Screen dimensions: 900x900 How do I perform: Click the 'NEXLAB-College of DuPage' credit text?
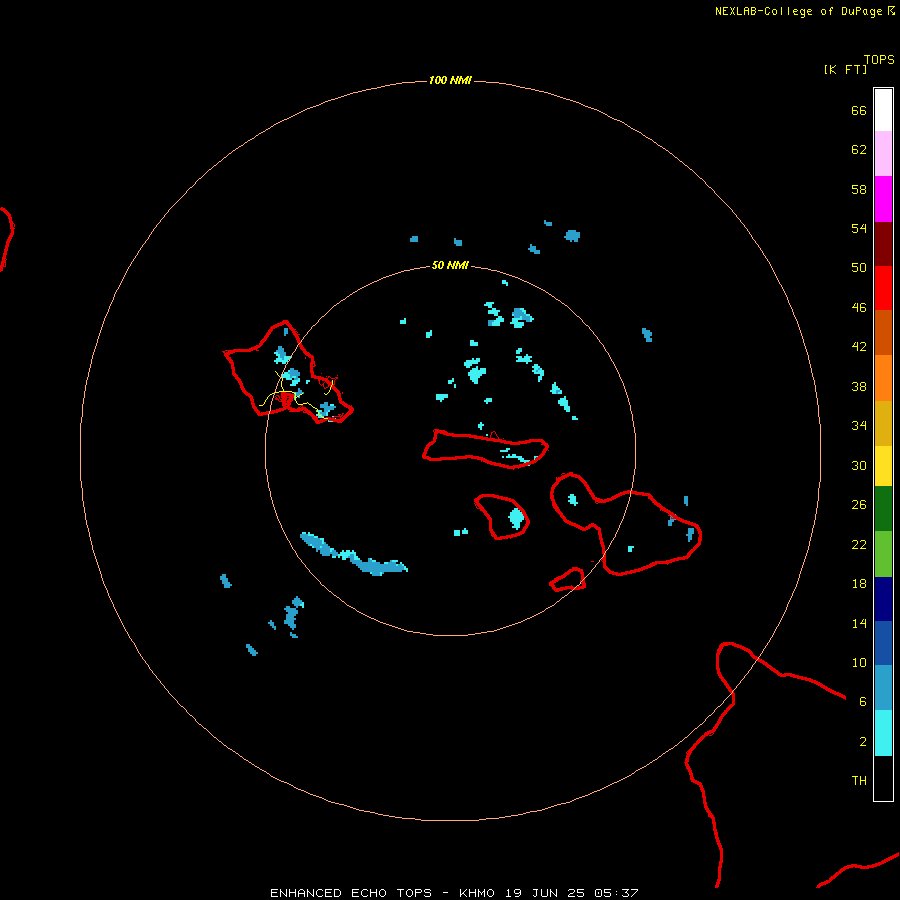(798, 11)
